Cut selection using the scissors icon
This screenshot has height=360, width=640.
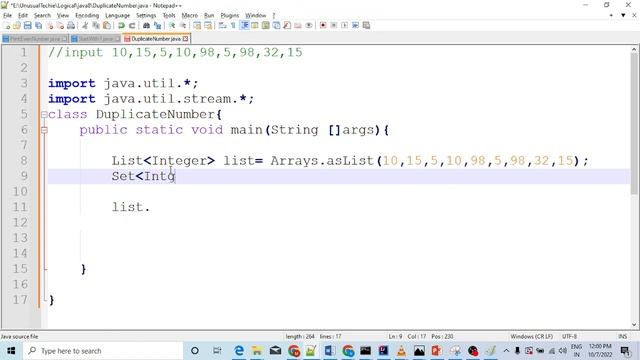[85, 26]
